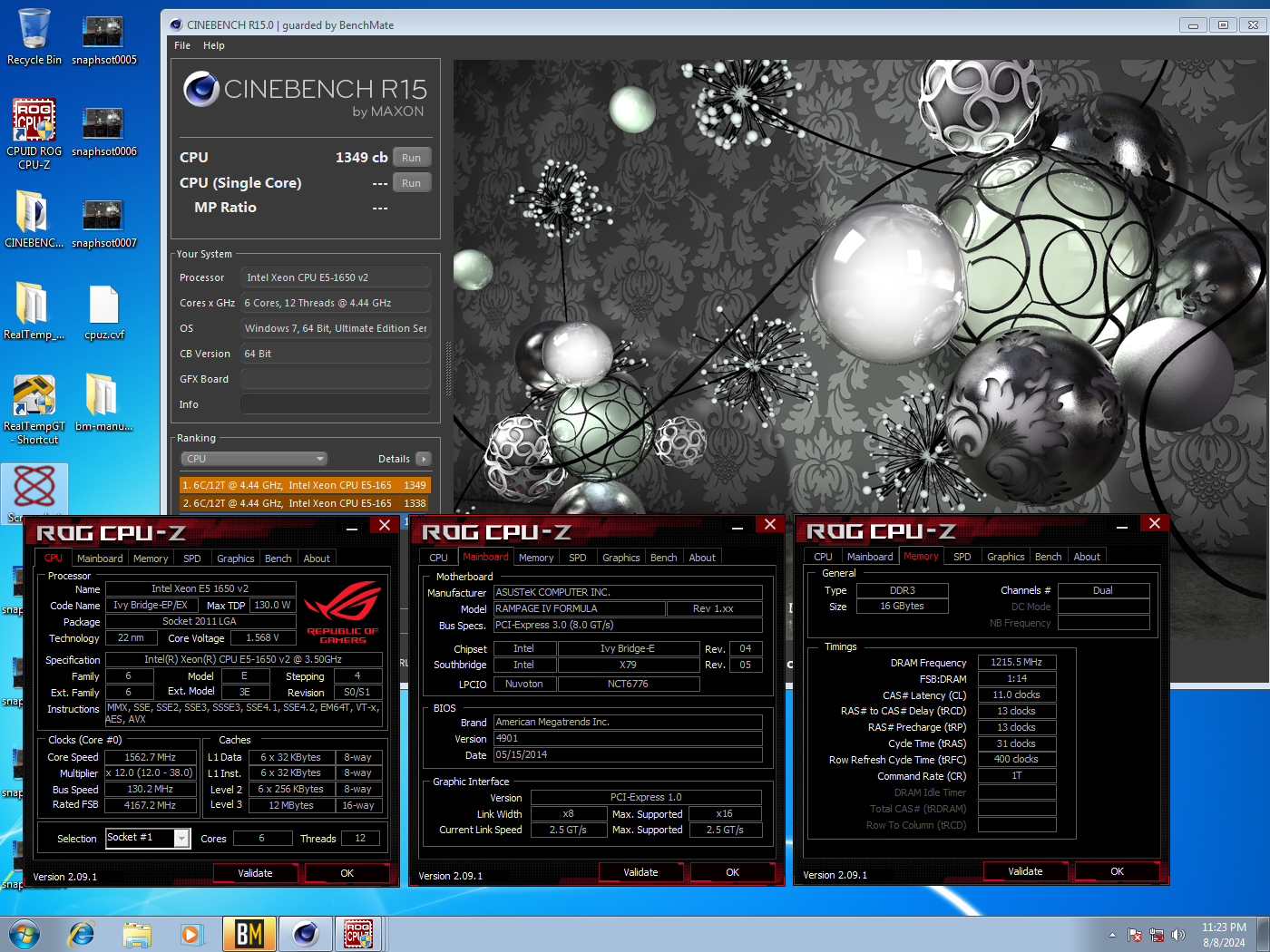
Task: Open Windows Explorer from taskbar
Action: (x=137, y=934)
